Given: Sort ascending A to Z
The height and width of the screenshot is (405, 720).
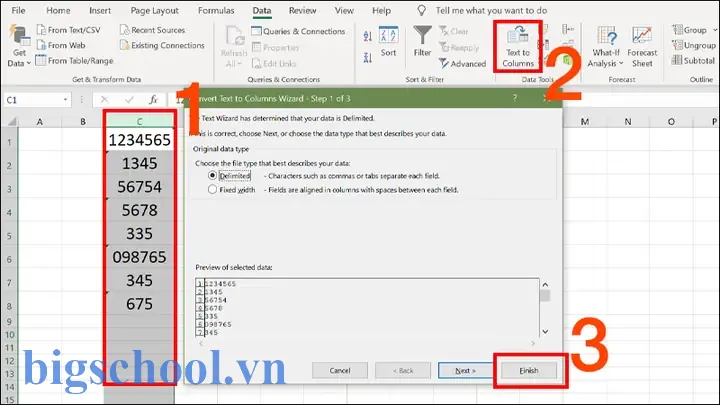Looking at the screenshot, I should coord(368,36).
